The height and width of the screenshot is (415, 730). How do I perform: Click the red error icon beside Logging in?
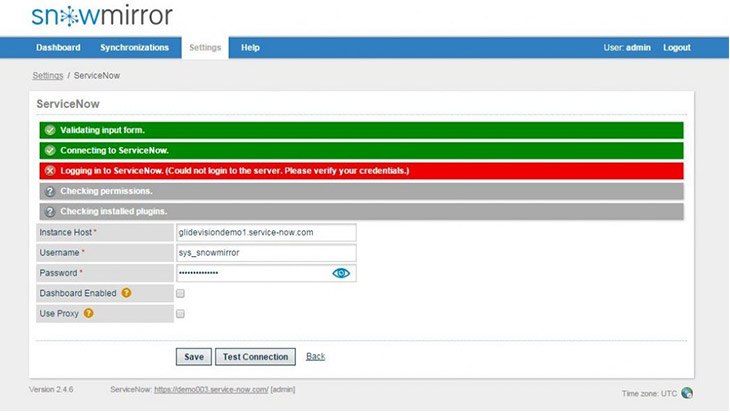(50, 171)
